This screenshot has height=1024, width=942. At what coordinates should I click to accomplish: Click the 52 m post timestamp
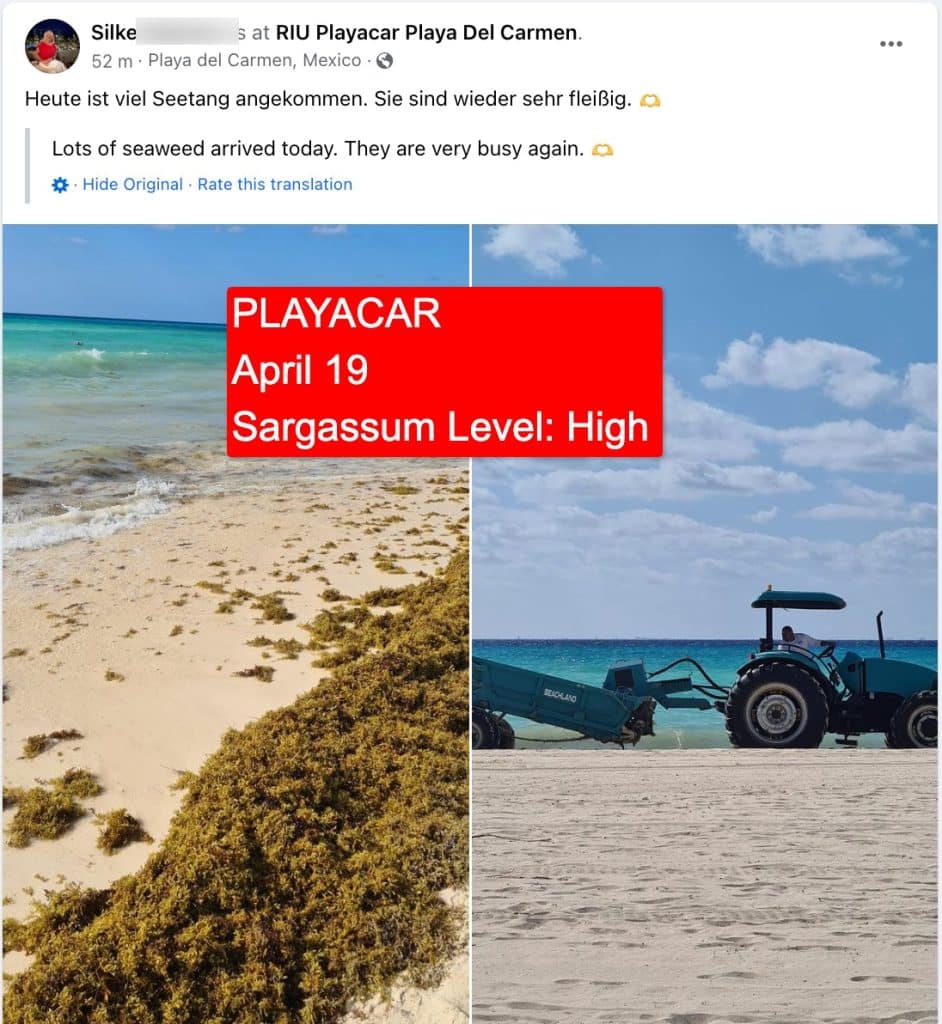112,61
